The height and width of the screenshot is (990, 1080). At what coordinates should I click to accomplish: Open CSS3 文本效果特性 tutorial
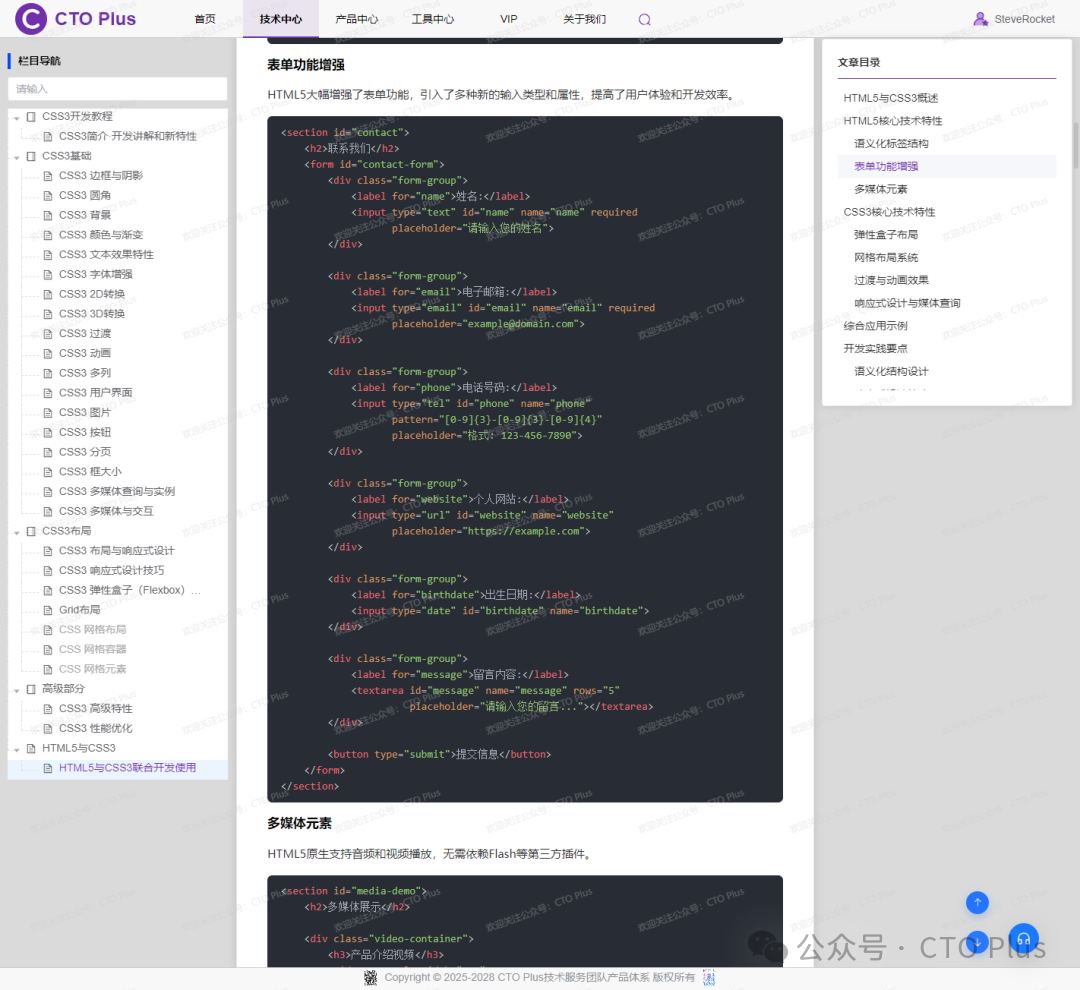106,255
